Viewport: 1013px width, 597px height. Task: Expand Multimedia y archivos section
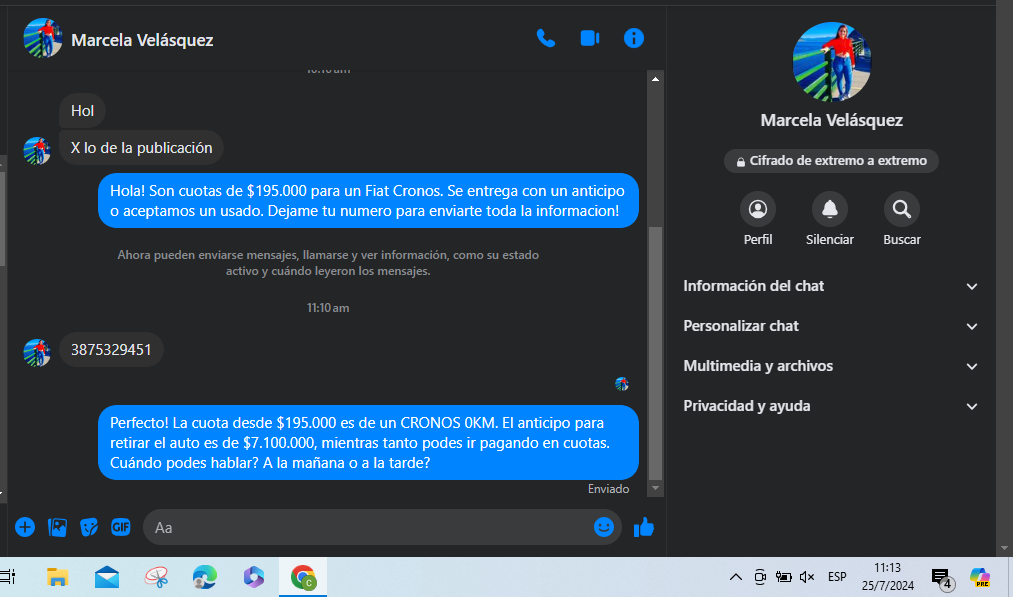tap(830, 366)
